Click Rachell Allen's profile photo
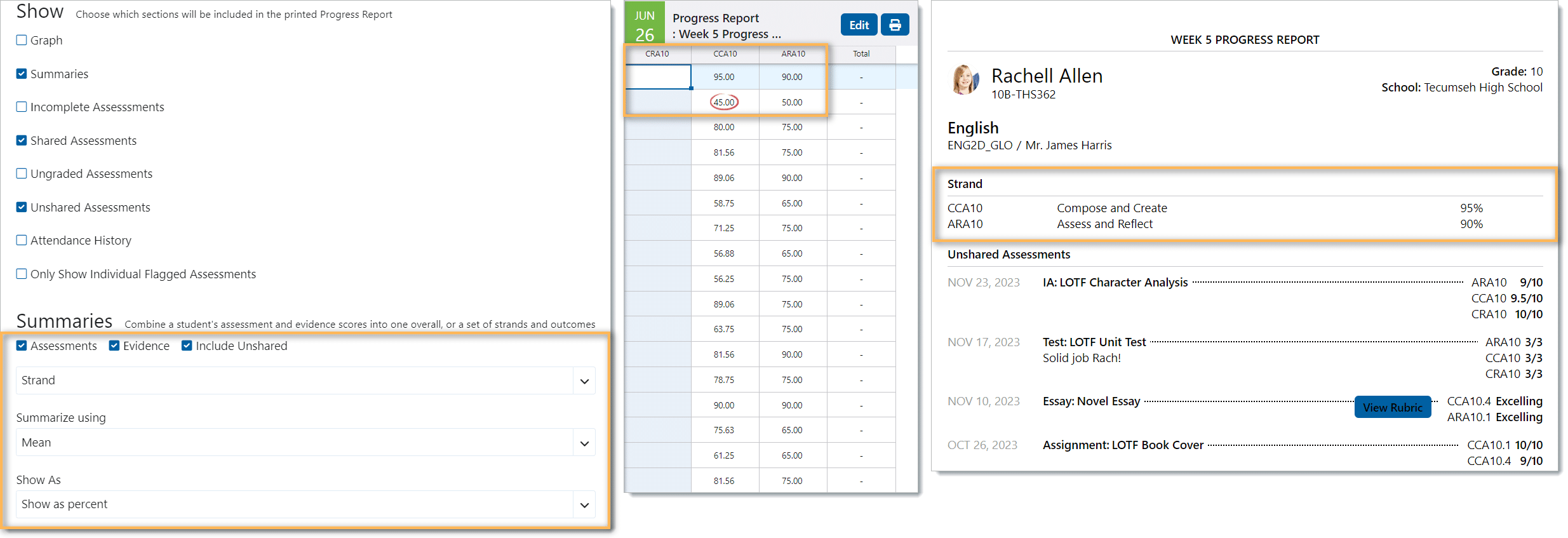This screenshot has height=538, width=1568. (965, 80)
